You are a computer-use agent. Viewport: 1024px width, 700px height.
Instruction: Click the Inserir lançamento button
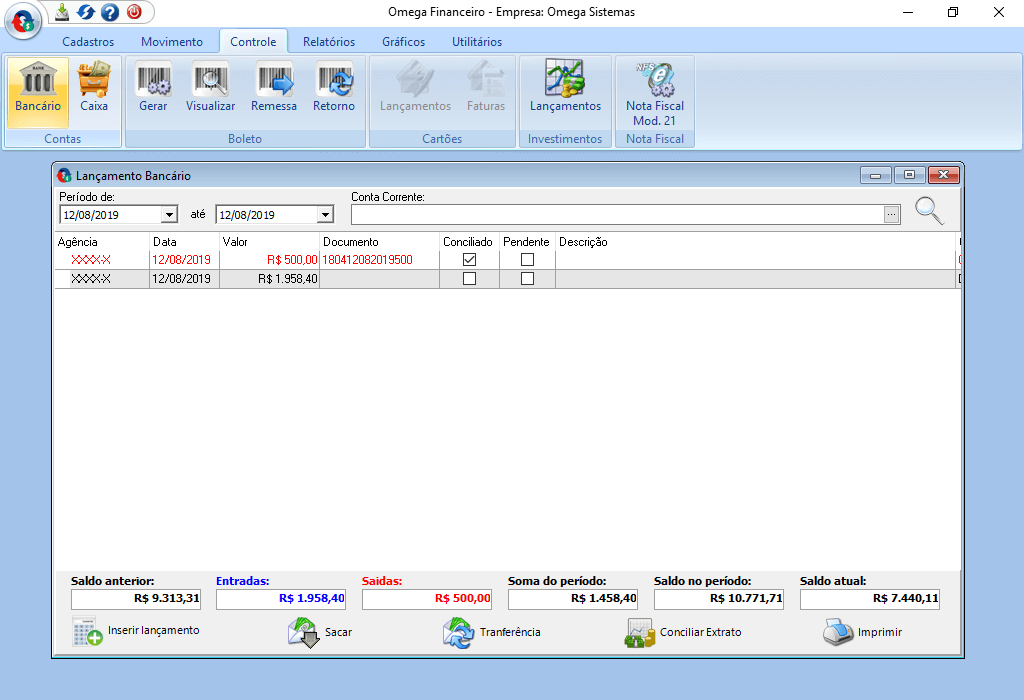[136, 631]
